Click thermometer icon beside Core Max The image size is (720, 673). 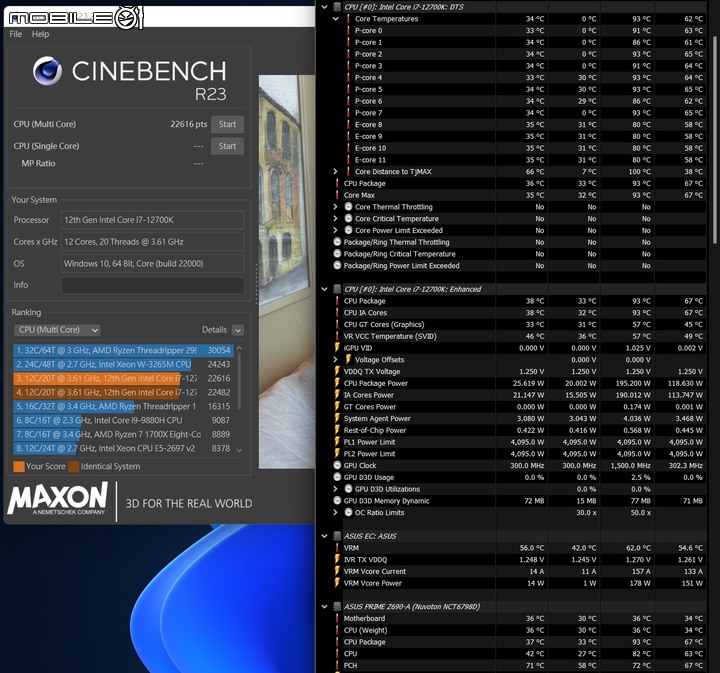click(x=337, y=195)
